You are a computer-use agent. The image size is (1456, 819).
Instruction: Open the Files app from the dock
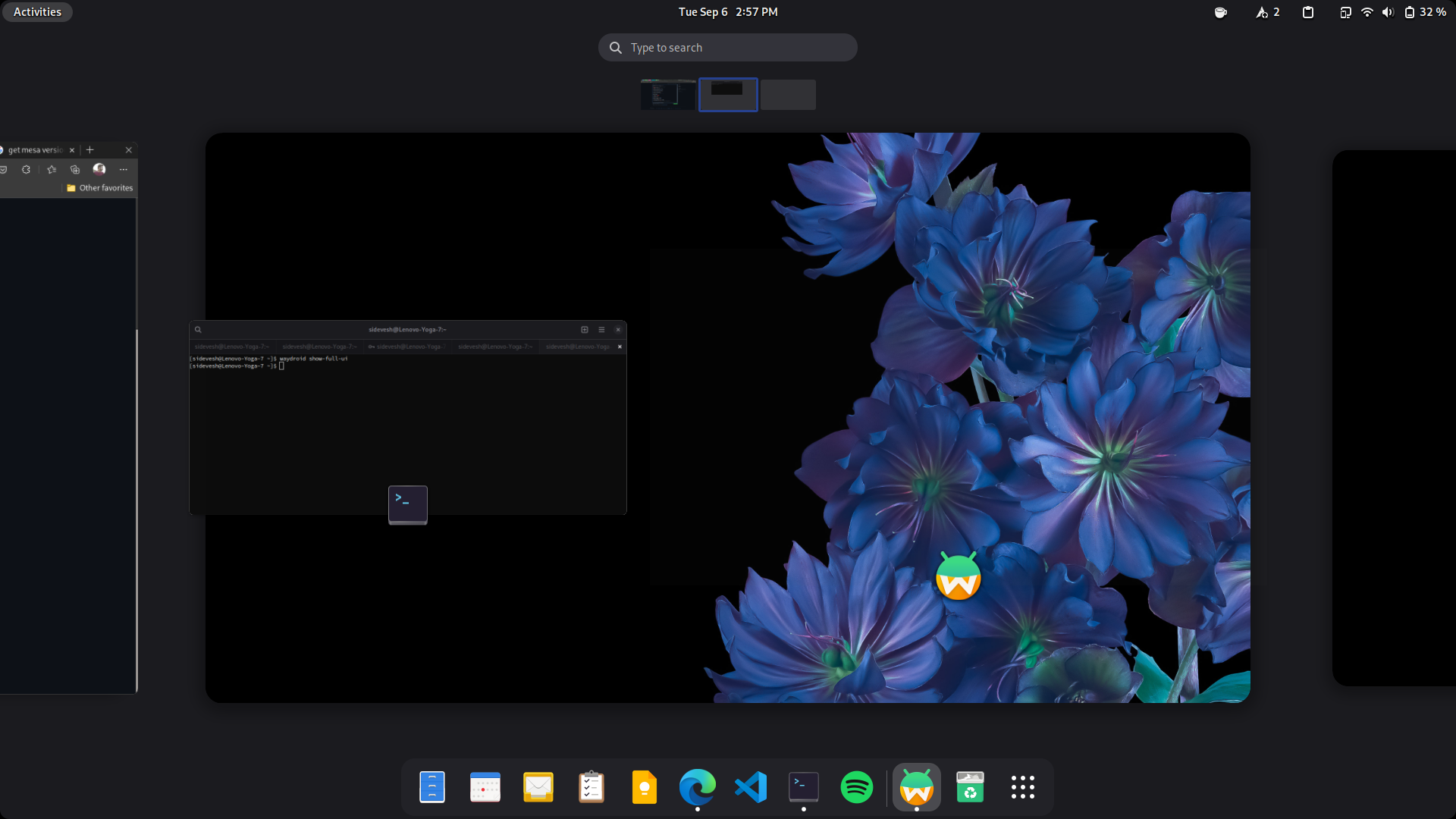(x=432, y=787)
